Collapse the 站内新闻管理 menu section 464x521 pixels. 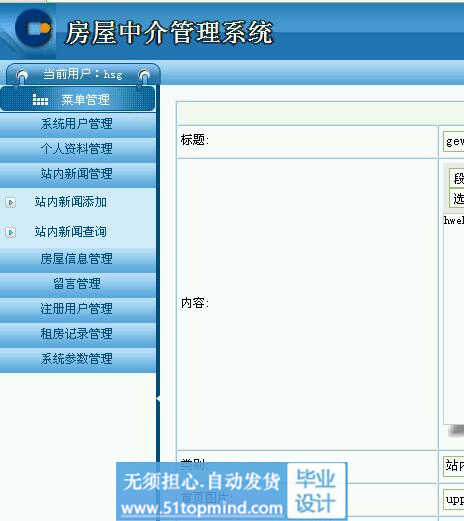pos(77,174)
